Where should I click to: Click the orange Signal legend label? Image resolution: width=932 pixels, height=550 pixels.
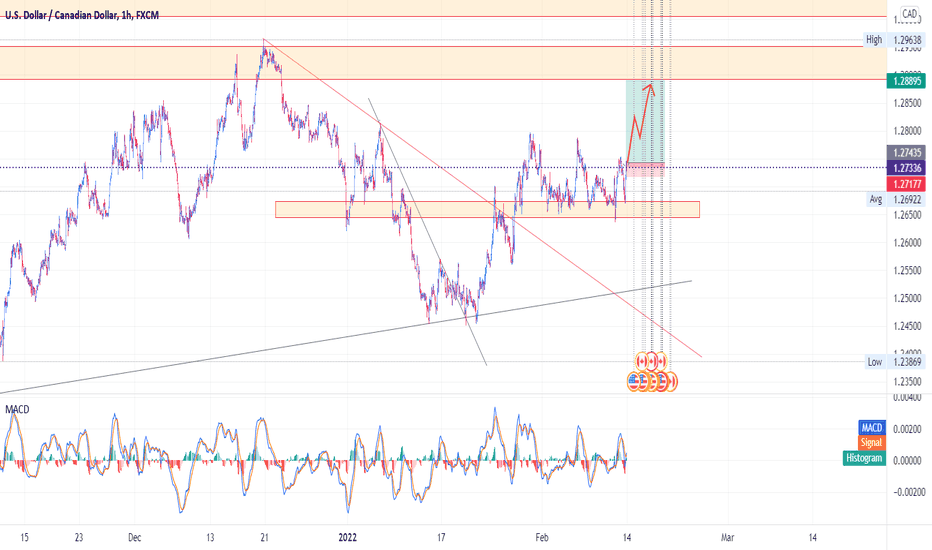click(871, 443)
